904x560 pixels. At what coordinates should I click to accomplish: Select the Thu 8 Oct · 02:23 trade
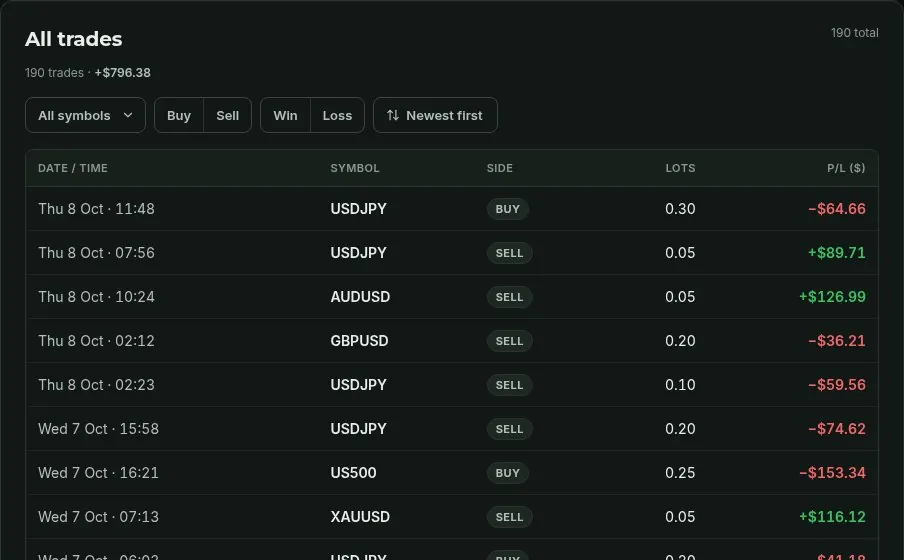[x=452, y=385]
